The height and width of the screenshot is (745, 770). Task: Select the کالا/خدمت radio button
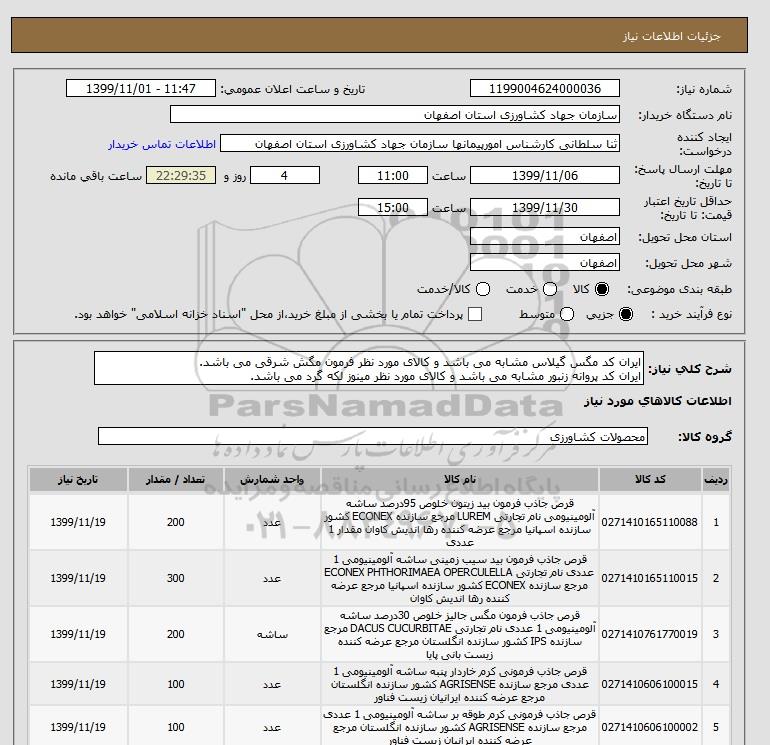coord(483,289)
